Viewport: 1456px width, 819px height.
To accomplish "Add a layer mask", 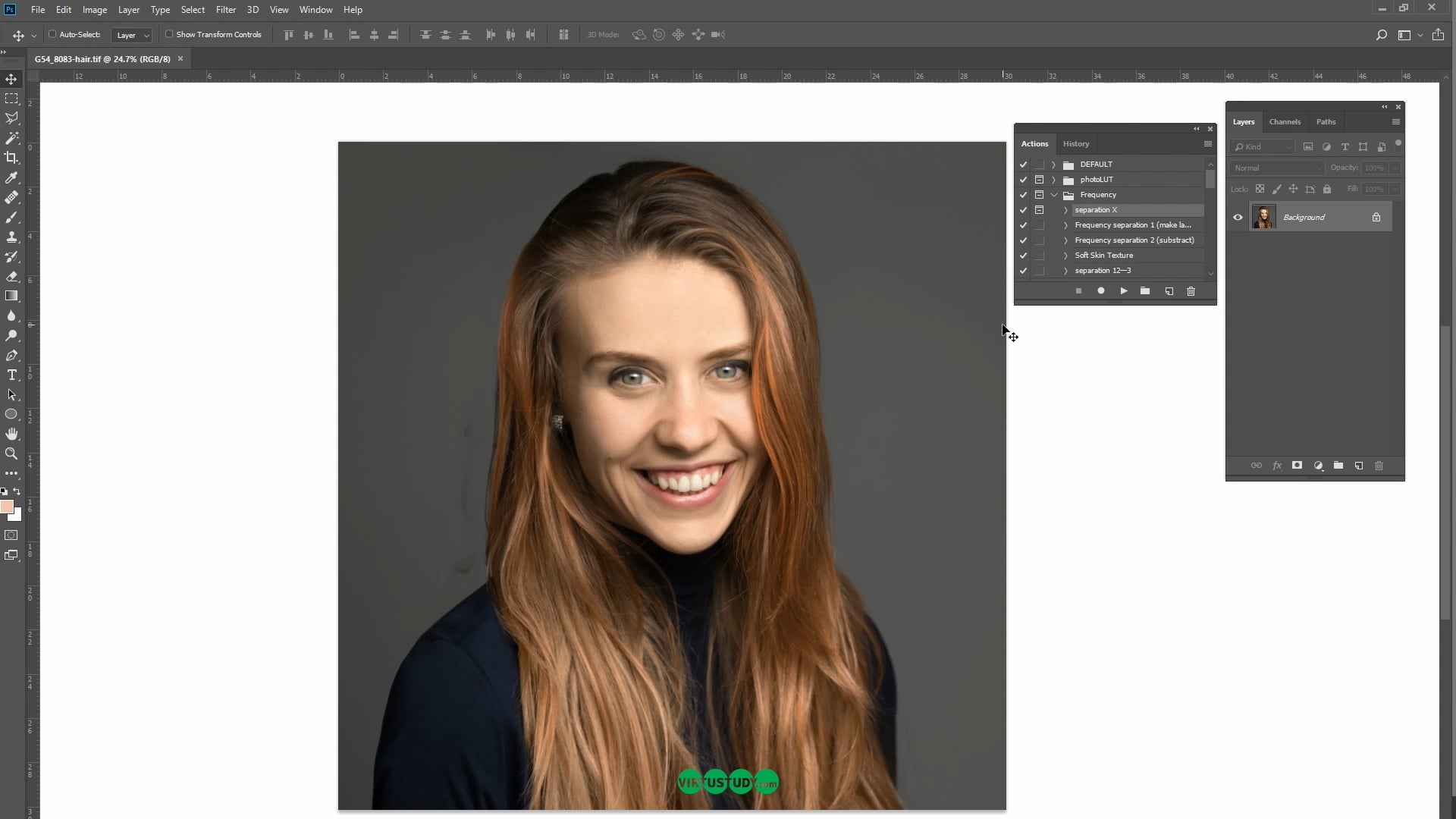I will [x=1298, y=466].
